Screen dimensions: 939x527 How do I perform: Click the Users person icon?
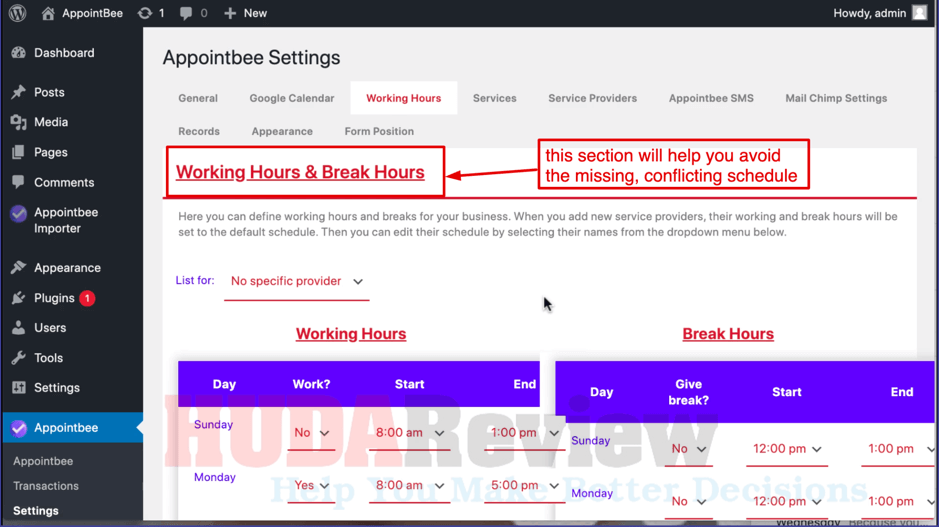19,328
